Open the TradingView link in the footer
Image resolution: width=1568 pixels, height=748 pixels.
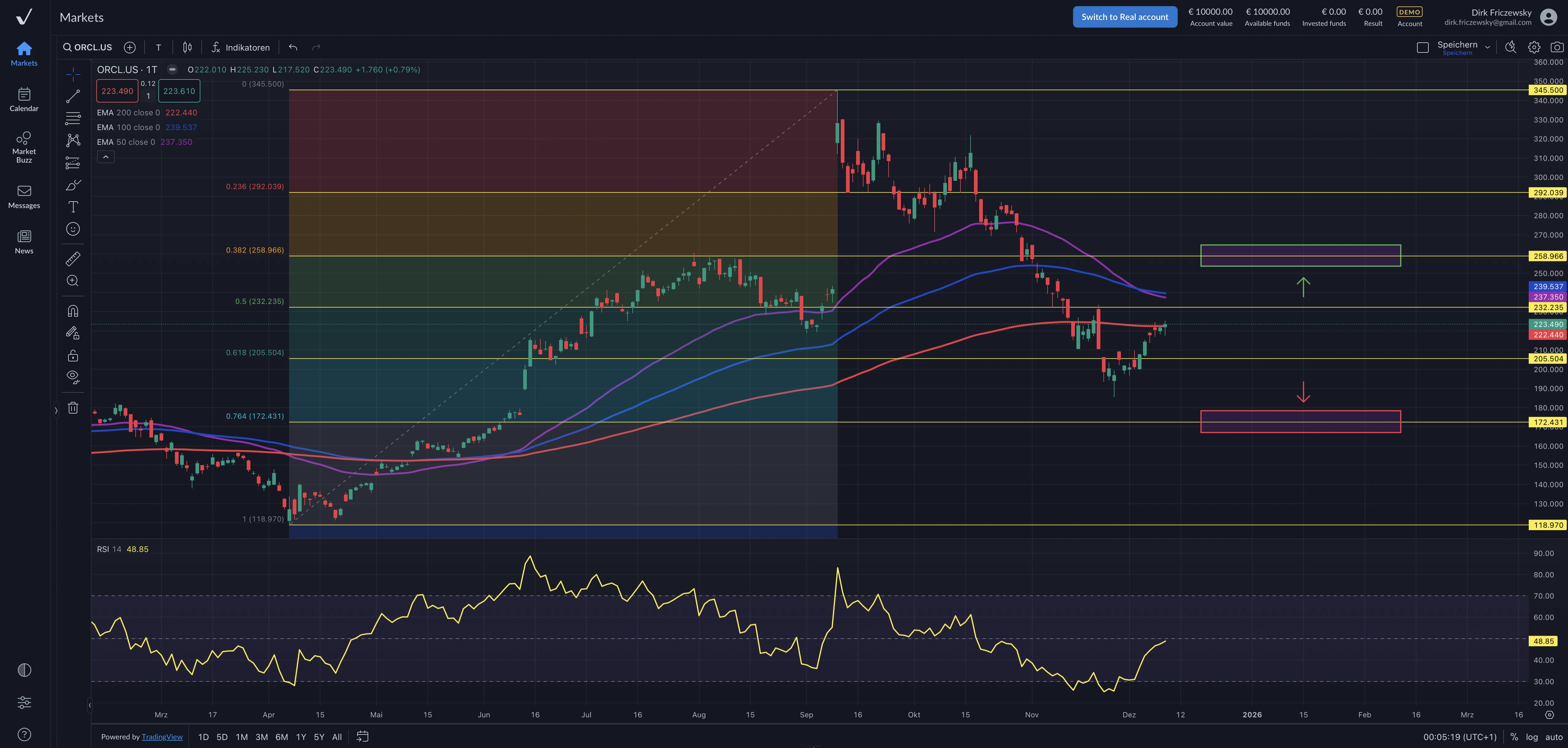coord(162,736)
